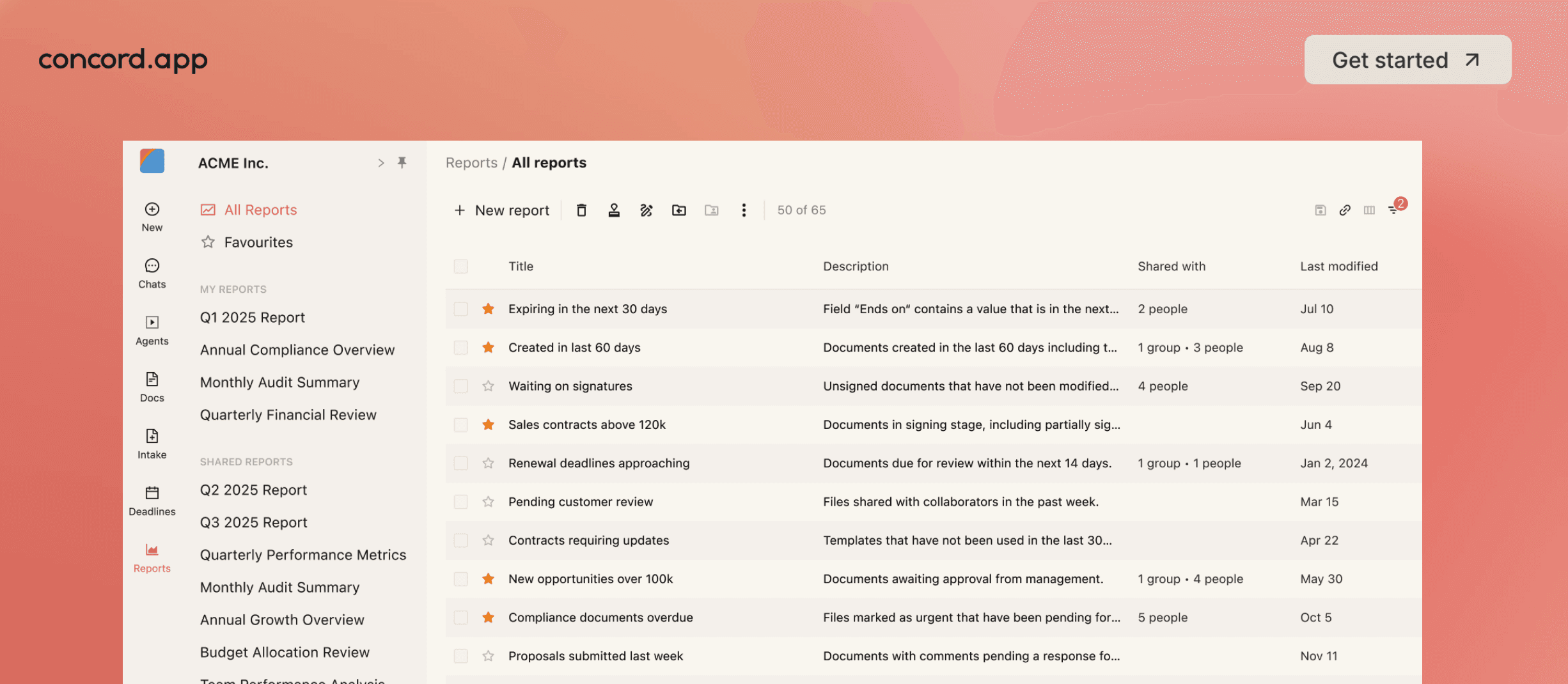Open the column visibility options
The image size is (1568, 684).
[1368, 210]
